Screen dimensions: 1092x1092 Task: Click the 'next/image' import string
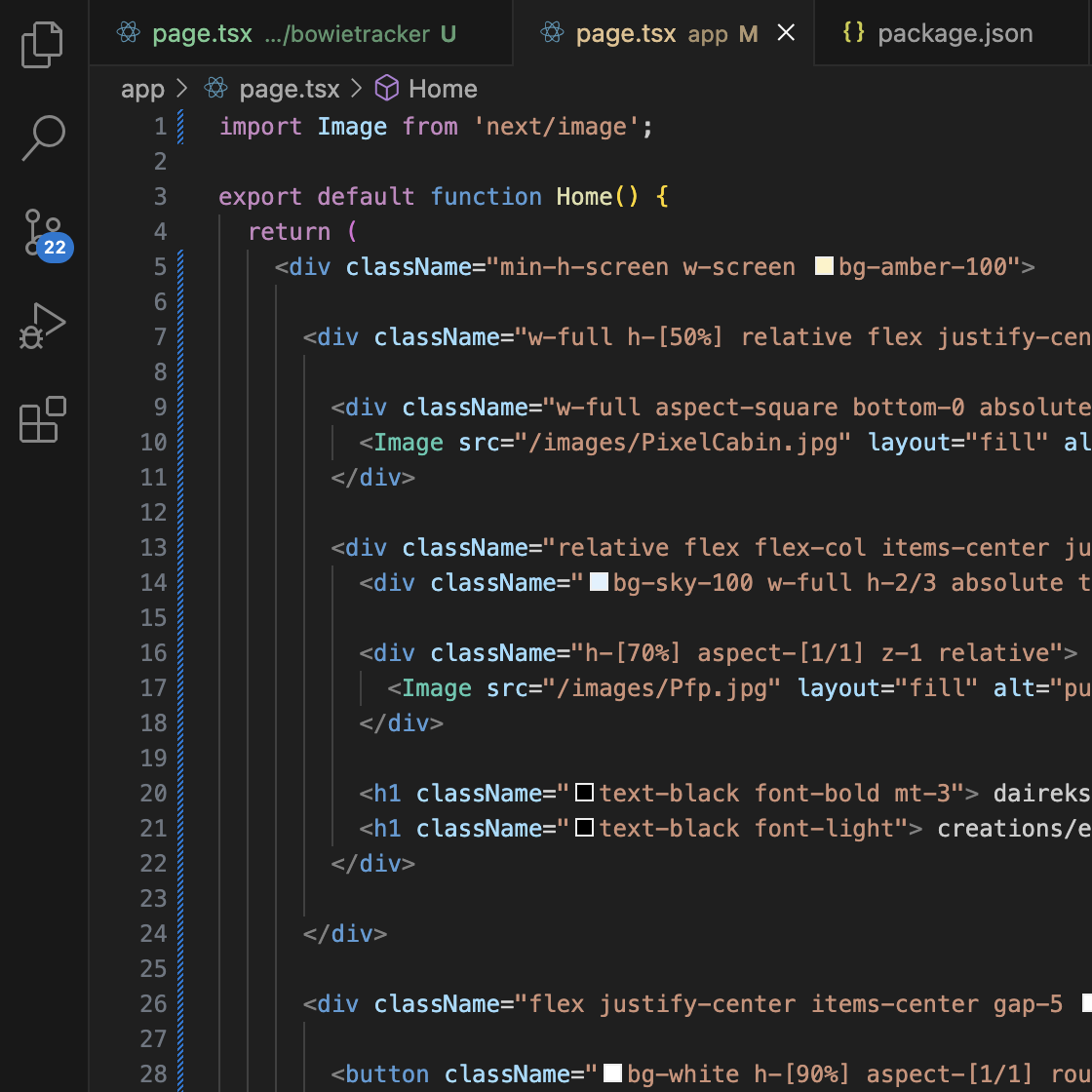pos(556,127)
